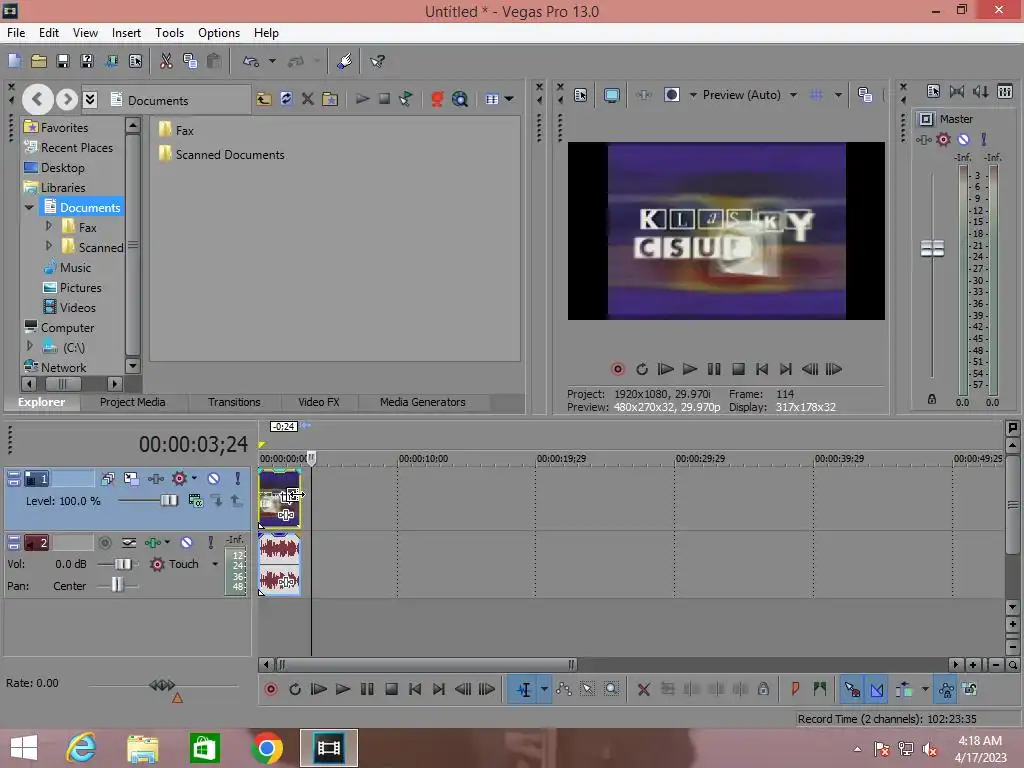Viewport: 1024px width, 768px height.
Task: Click the What's This help icon
Action: [377, 61]
